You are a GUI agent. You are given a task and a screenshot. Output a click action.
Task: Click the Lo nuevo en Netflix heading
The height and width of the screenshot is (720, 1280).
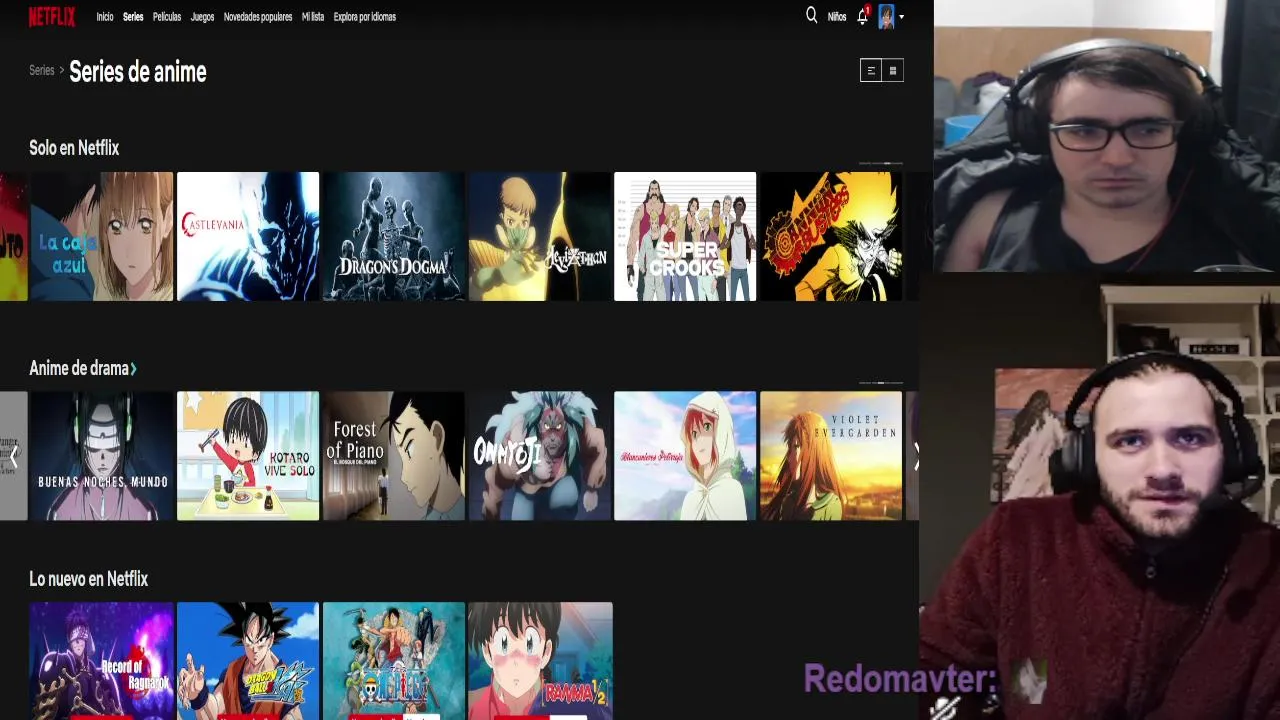[x=88, y=579]
